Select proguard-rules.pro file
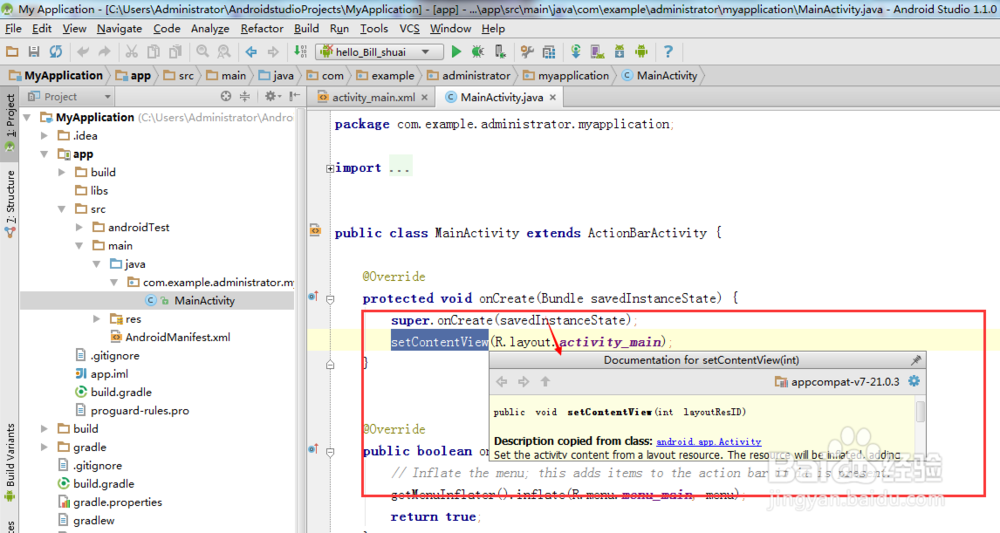 coord(133,411)
